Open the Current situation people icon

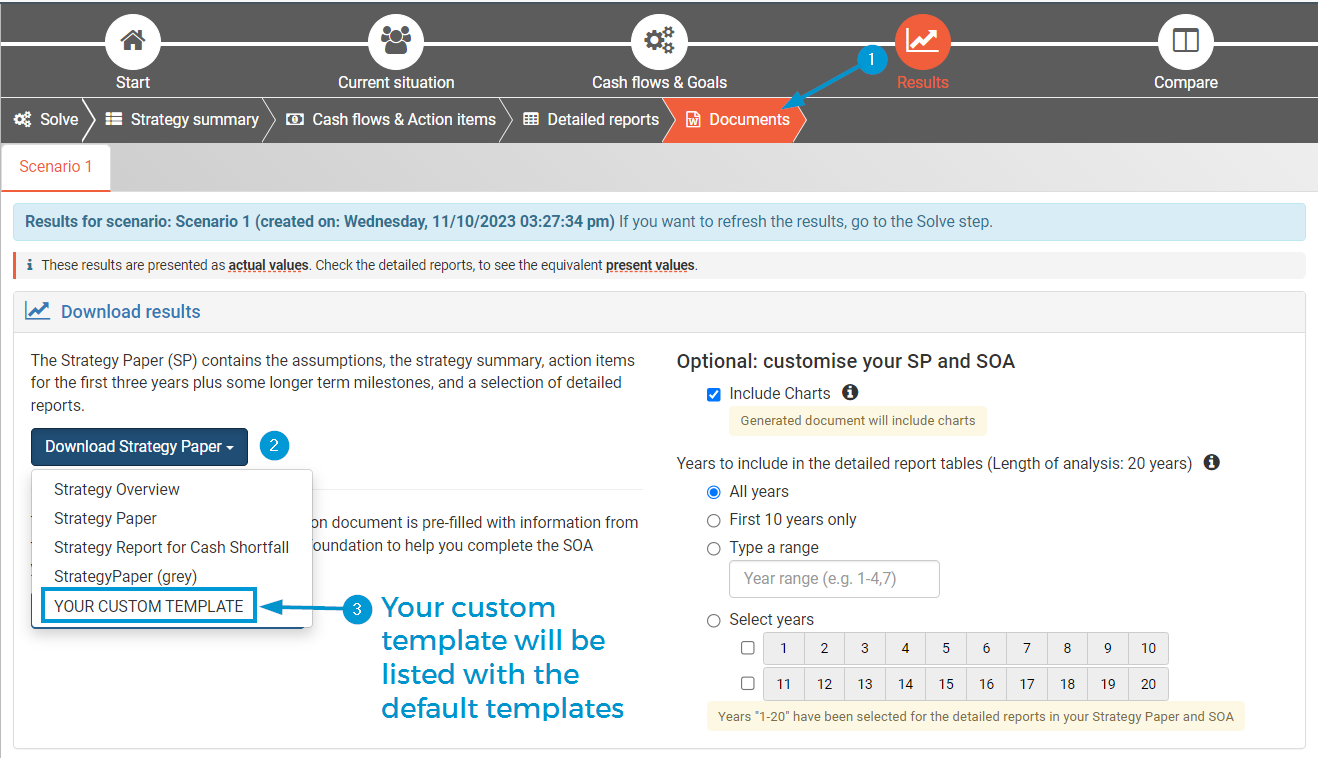tap(396, 42)
